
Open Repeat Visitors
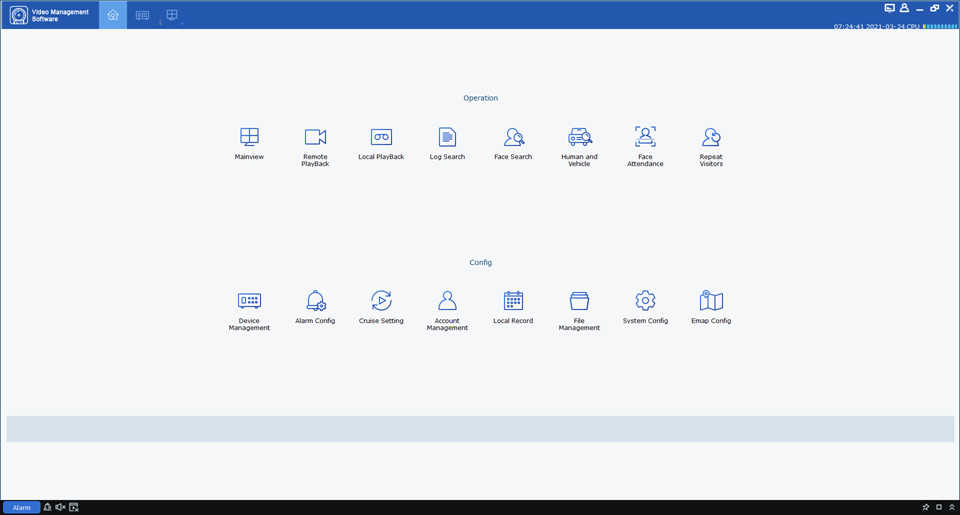click(711, 137)
